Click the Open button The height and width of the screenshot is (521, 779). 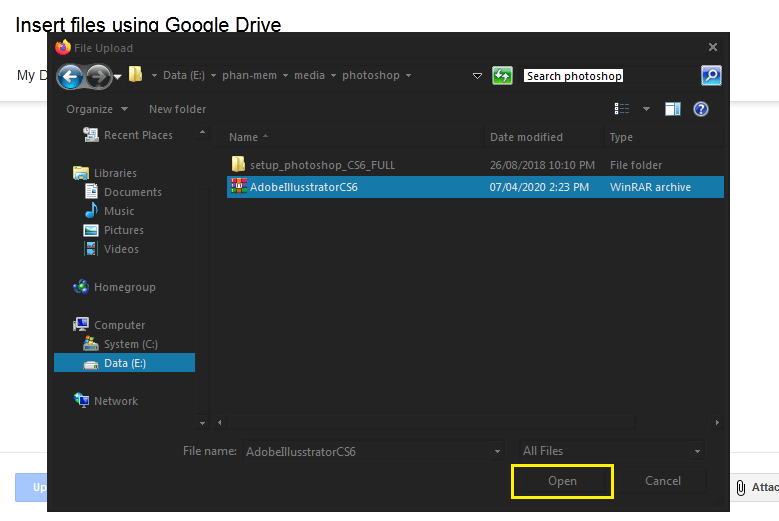click(x=562, y=481)
